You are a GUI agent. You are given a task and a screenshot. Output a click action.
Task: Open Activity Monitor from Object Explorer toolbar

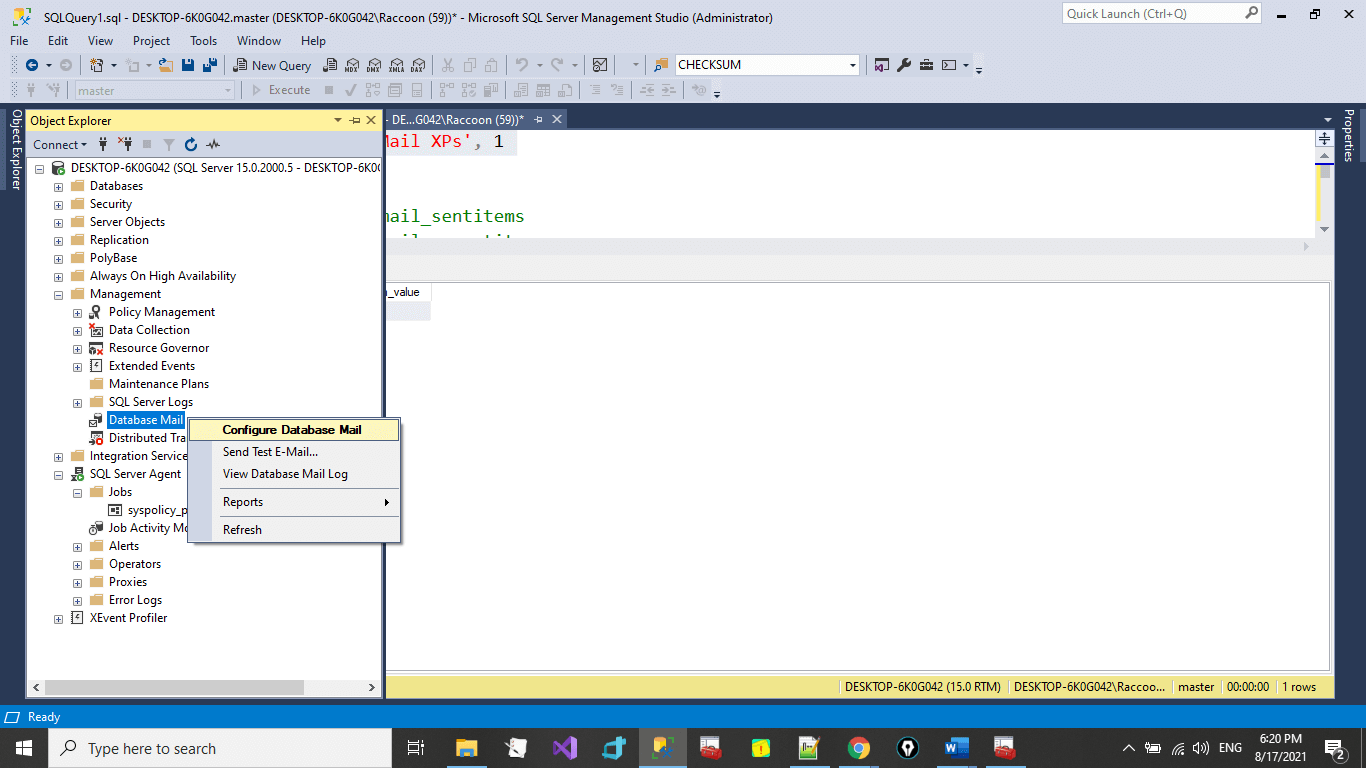click(x=212, y=144)
